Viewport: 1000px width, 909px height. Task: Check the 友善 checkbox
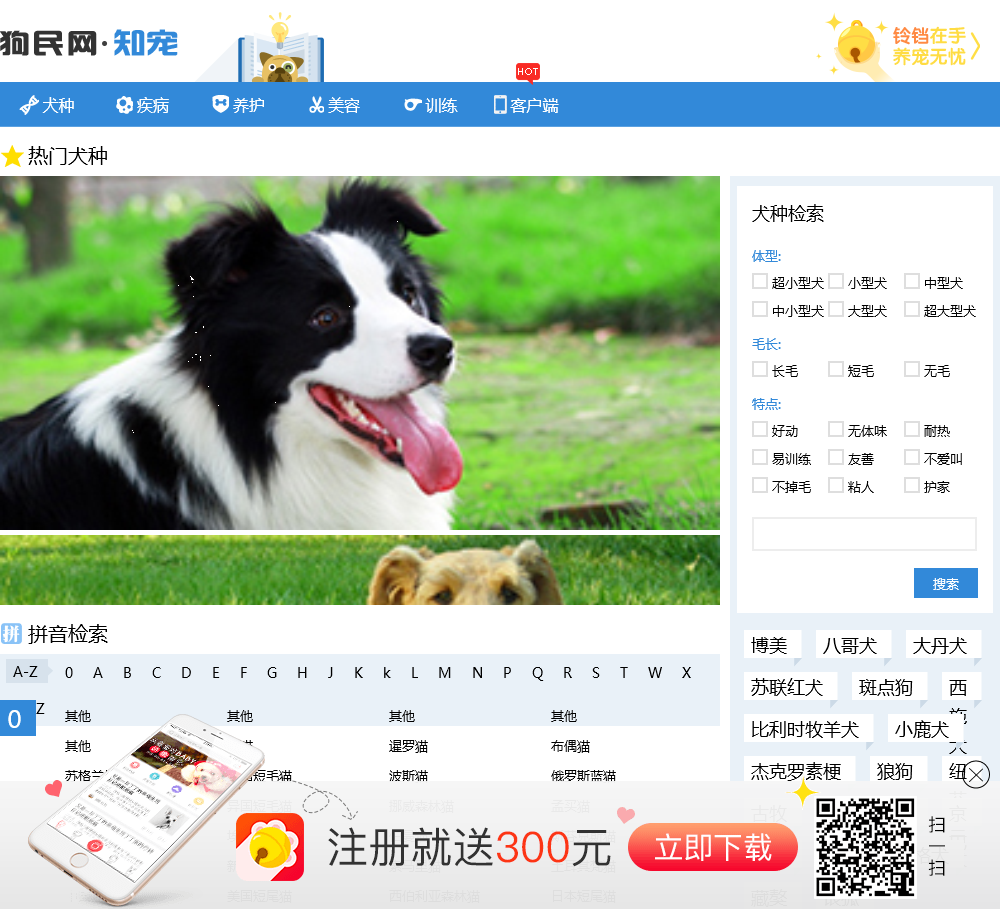pos(835,457)
